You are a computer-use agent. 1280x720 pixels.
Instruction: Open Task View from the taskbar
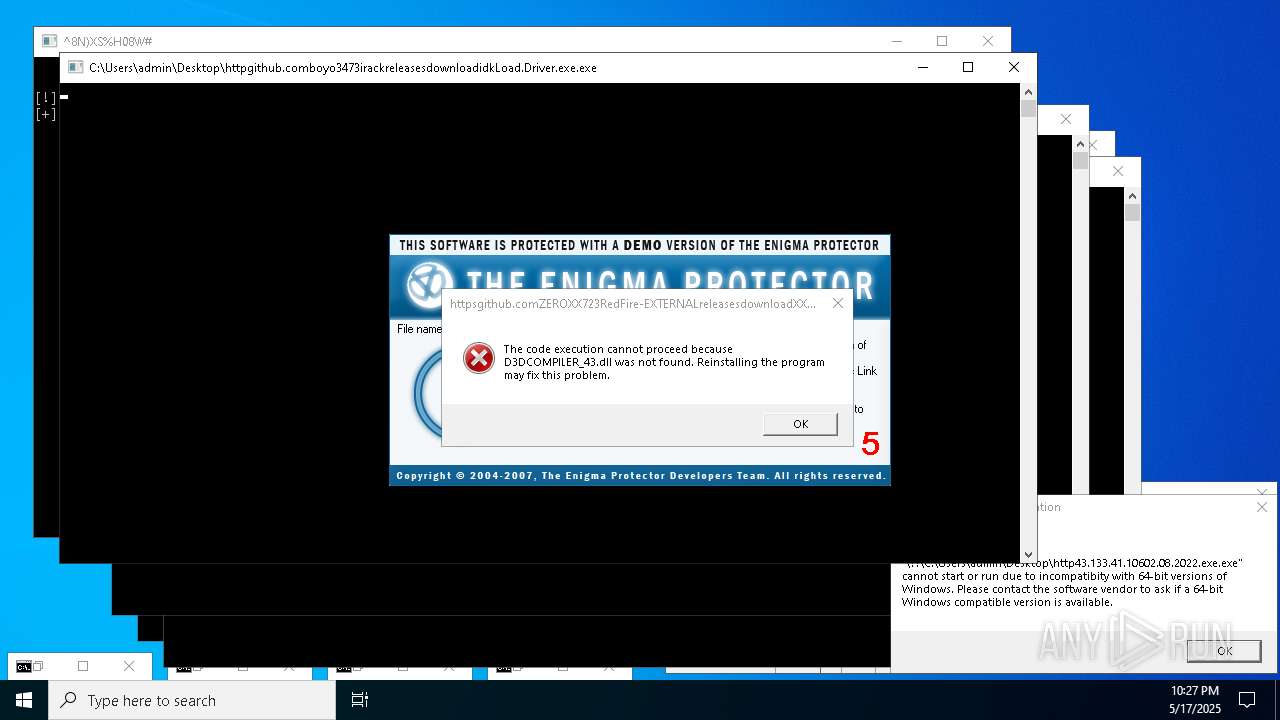(360, 700)
